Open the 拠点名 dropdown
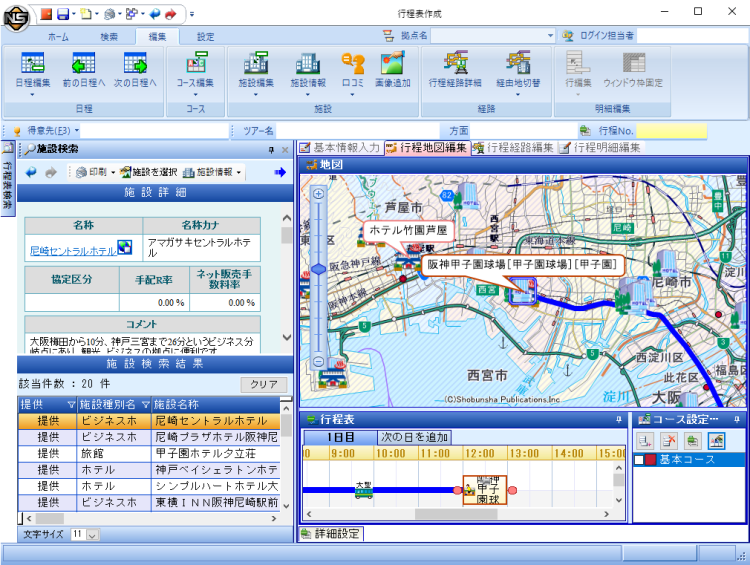 point(549,36)
